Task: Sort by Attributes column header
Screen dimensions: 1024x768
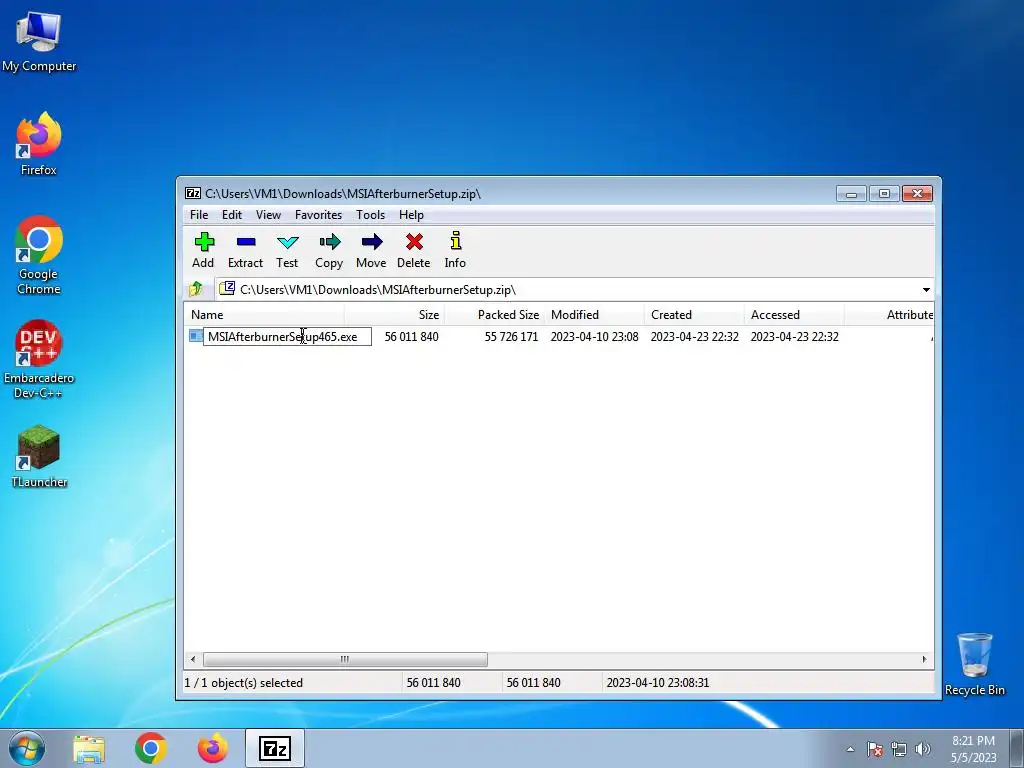Action: (x=889, y=315)
